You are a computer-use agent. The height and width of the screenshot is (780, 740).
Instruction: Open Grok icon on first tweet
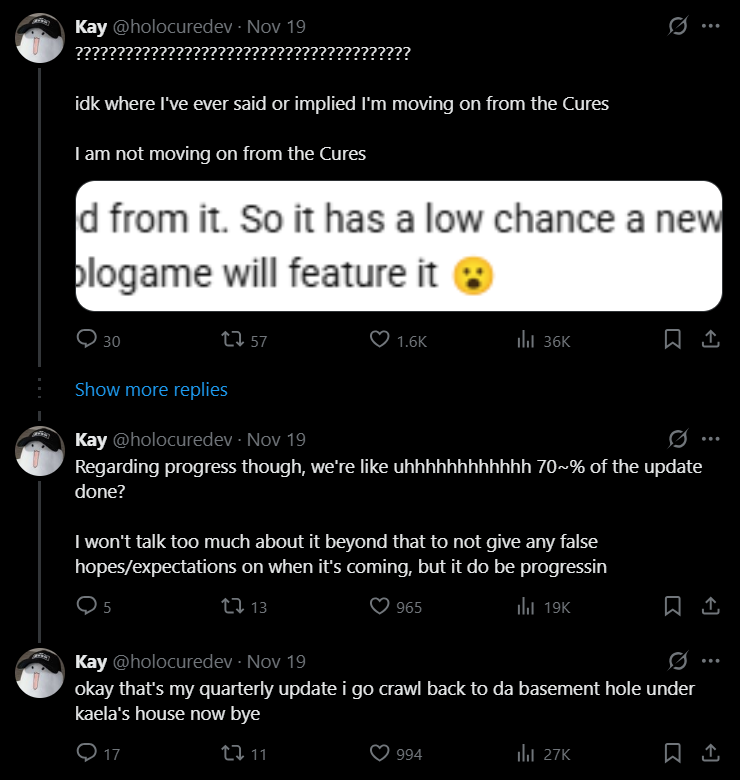678,27
